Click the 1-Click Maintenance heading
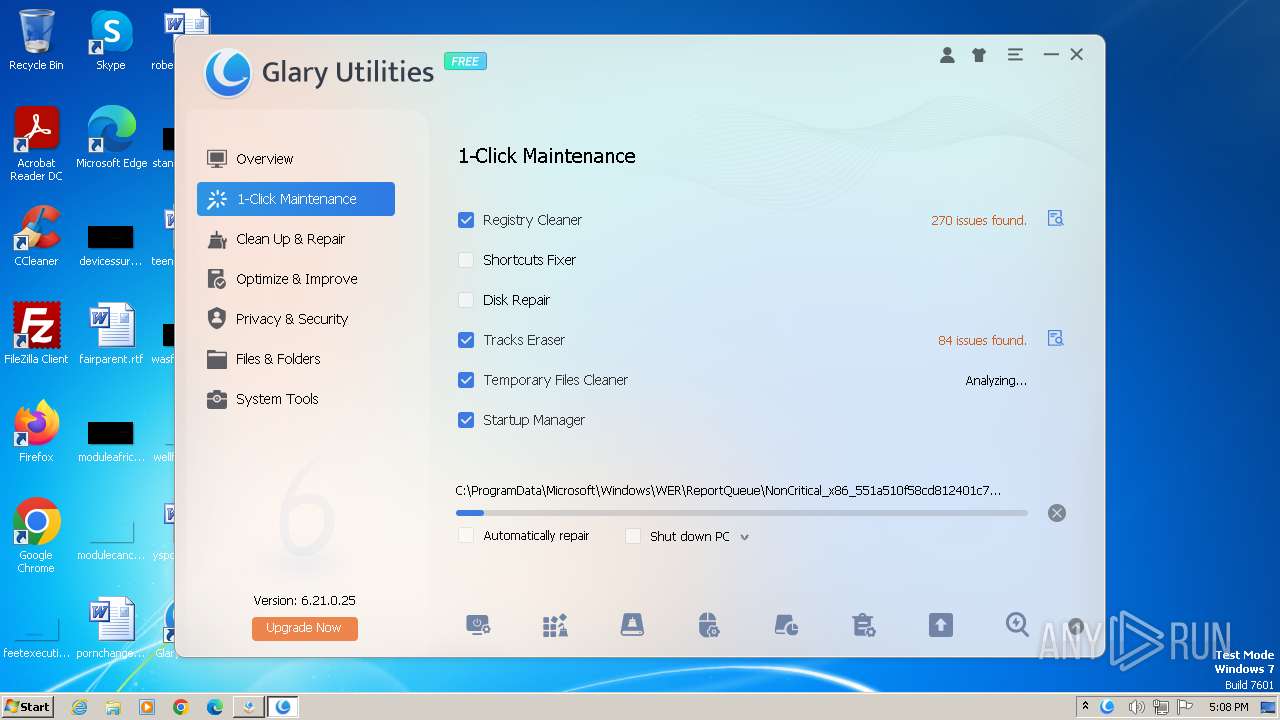This screenshot has height=720, width=1280. tap(547, 156)
